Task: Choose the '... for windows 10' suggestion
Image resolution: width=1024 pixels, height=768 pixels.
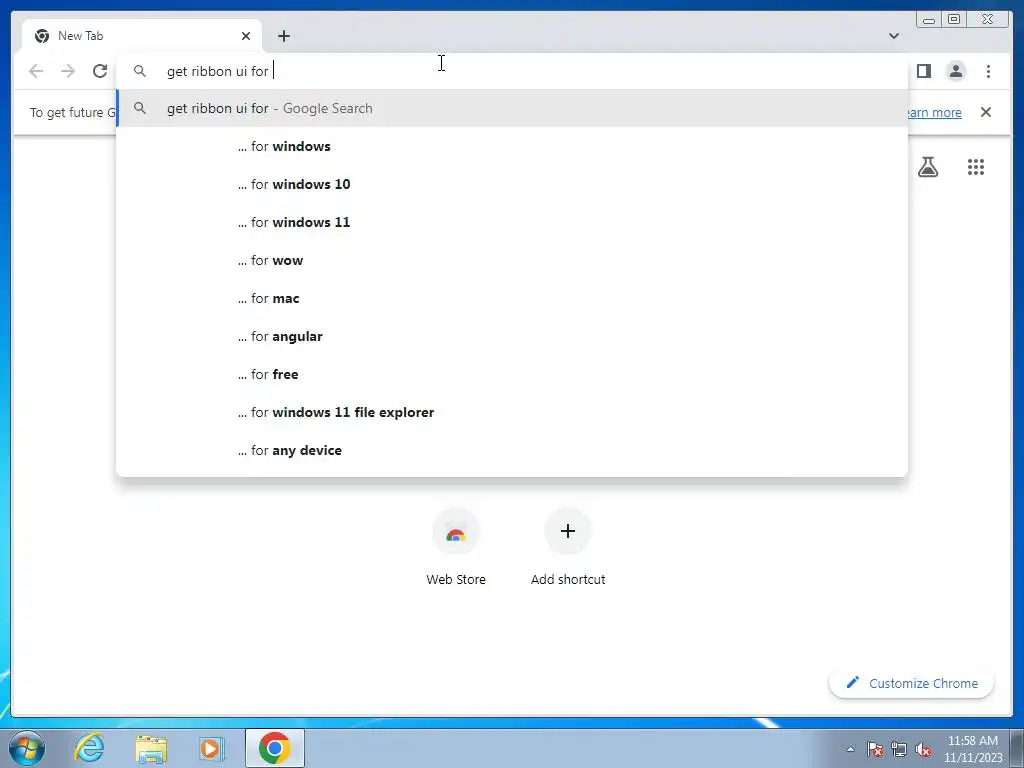Action: click(x=512, y=184)
